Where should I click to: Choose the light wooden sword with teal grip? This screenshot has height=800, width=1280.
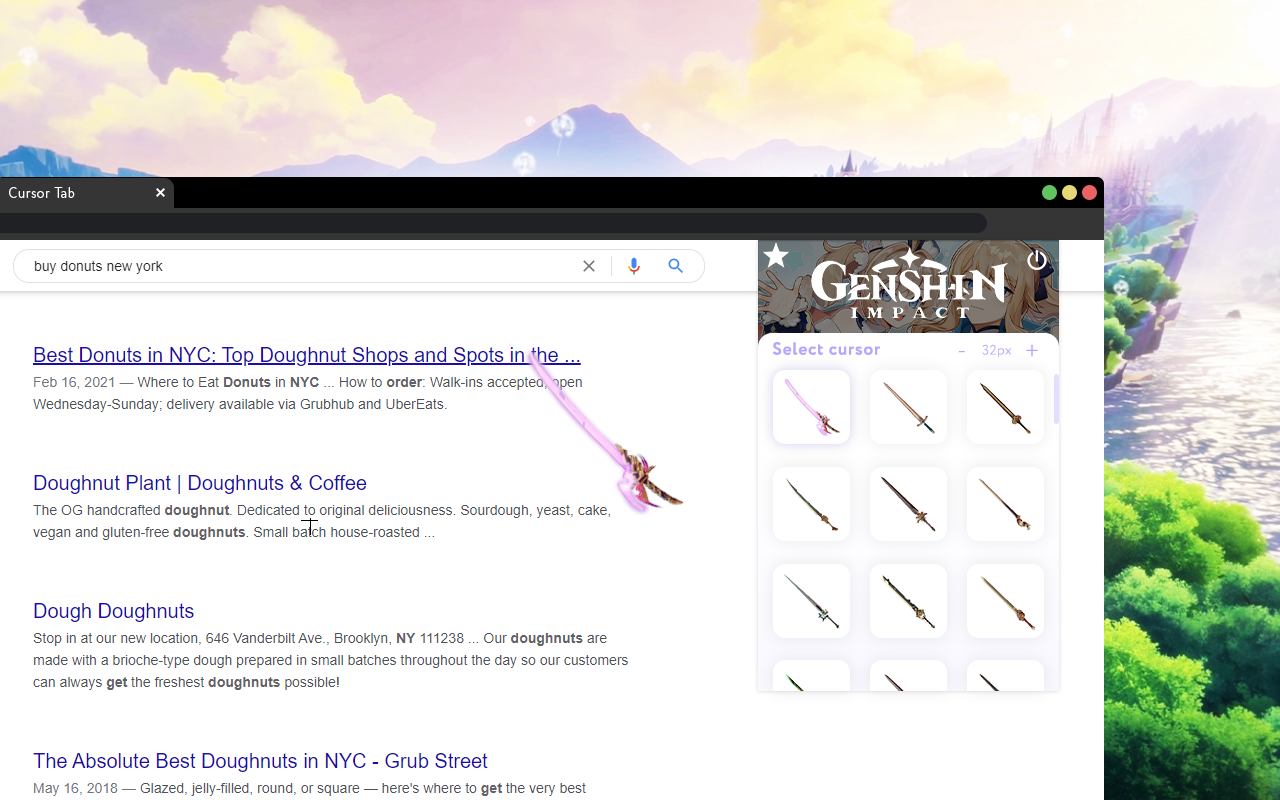908,407
